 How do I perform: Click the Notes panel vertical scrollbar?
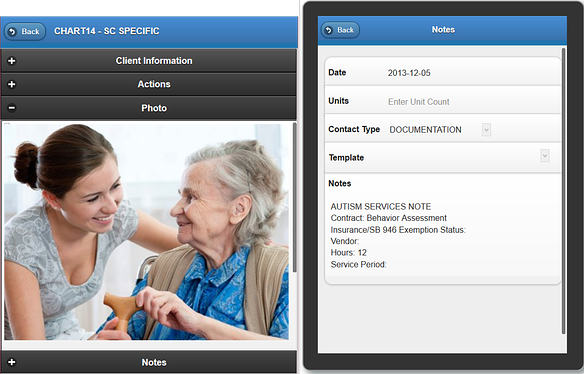pos(564,190)
